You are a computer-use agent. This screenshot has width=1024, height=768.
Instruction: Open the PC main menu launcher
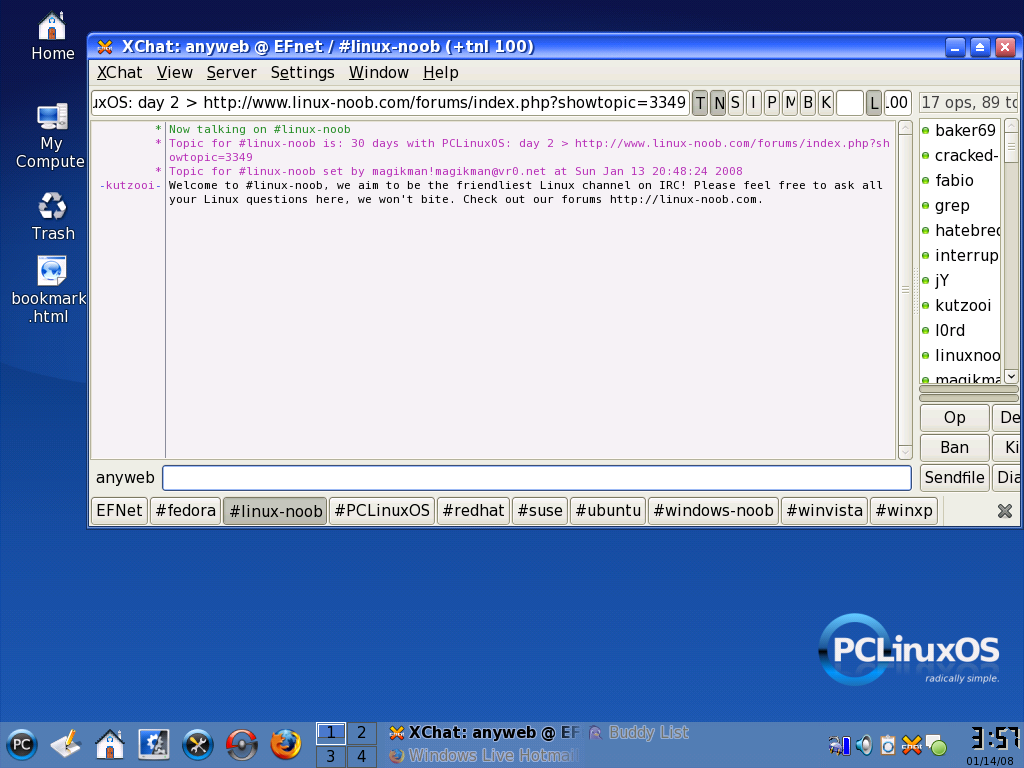click(22, 744)
